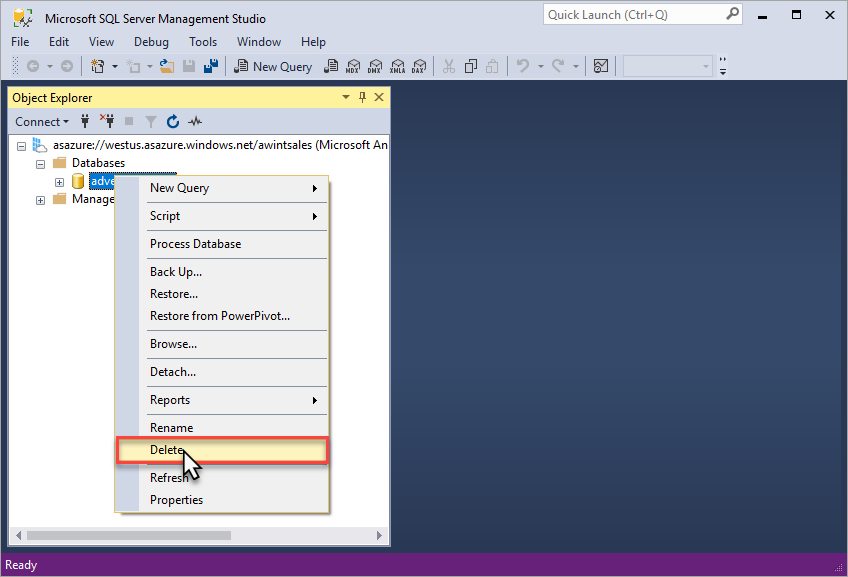Save the current file
The height and width of the screenshot is (577, 848).
click(x=189, y=66)
